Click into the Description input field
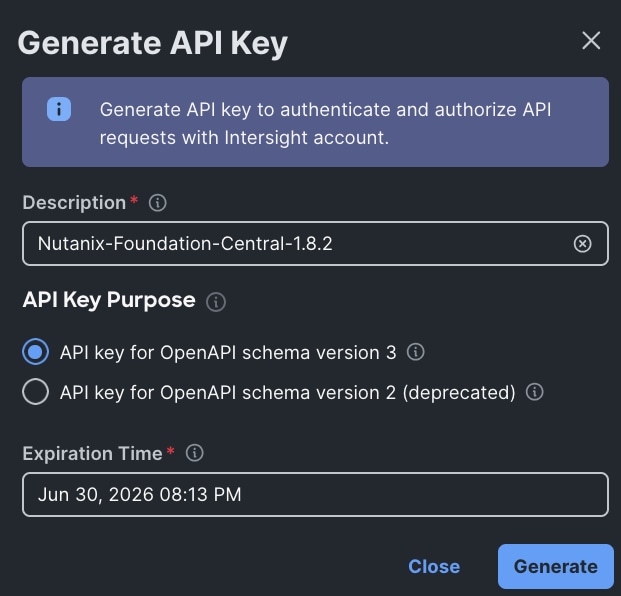621x596 pixels. 315,244
